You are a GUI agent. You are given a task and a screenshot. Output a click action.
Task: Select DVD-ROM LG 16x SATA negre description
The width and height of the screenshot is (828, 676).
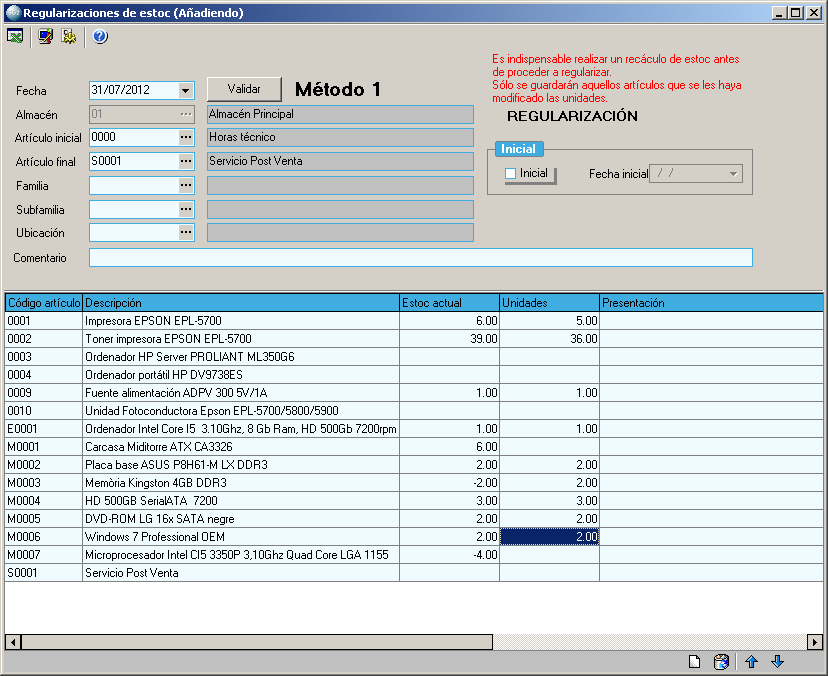click(241, 519)
